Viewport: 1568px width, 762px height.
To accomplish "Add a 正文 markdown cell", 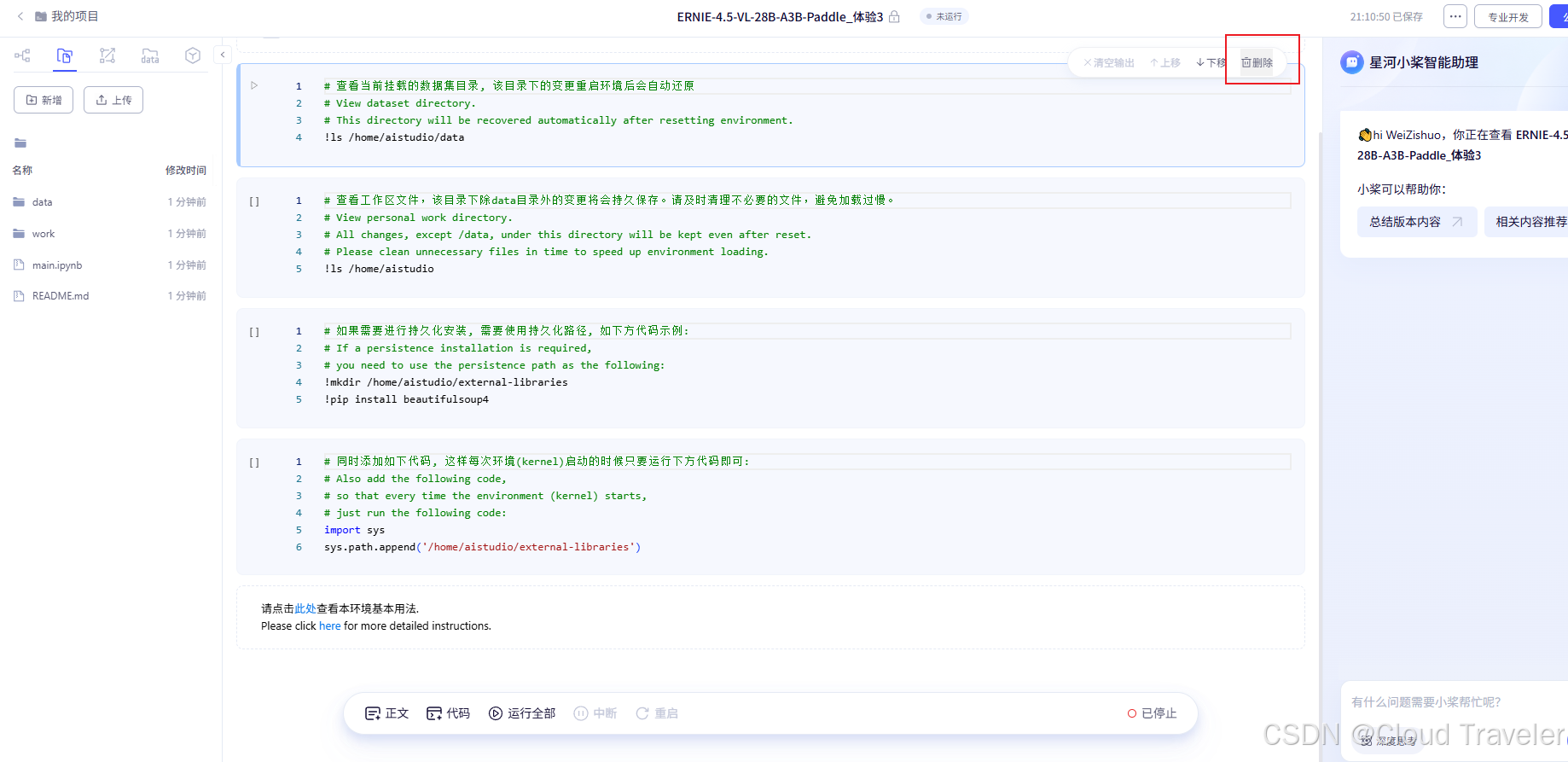I will [x=386, y=713].
